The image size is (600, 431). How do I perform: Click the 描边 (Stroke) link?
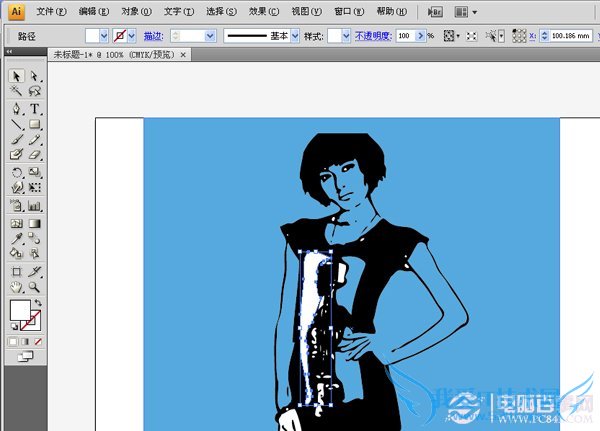153,36
